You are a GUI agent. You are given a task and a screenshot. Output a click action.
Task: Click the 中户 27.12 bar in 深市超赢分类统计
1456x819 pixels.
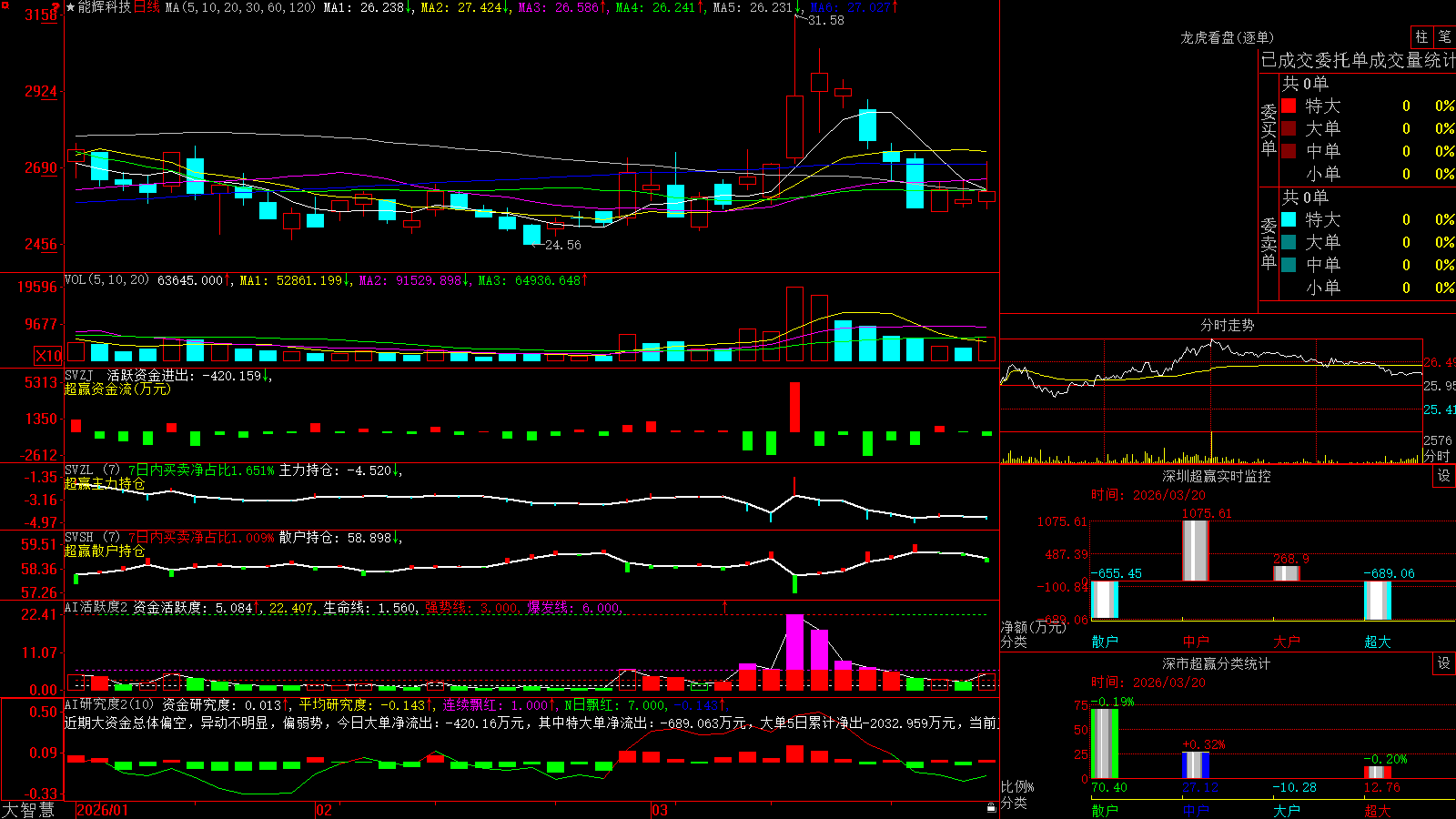(x=1196, y=765)
